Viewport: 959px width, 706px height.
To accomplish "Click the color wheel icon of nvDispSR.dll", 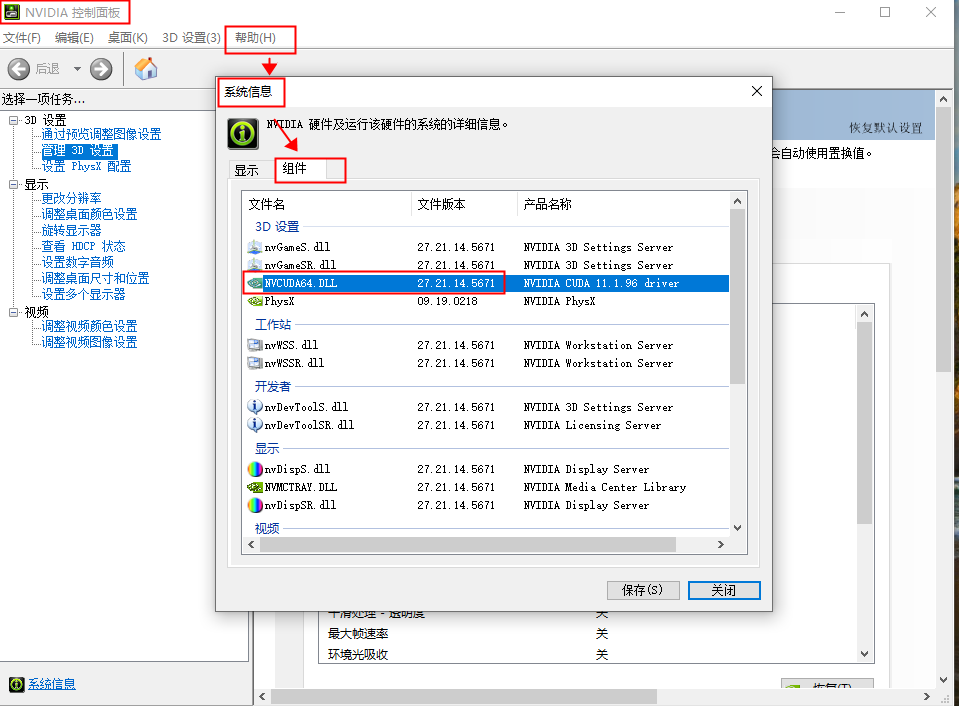I will 254,505.
